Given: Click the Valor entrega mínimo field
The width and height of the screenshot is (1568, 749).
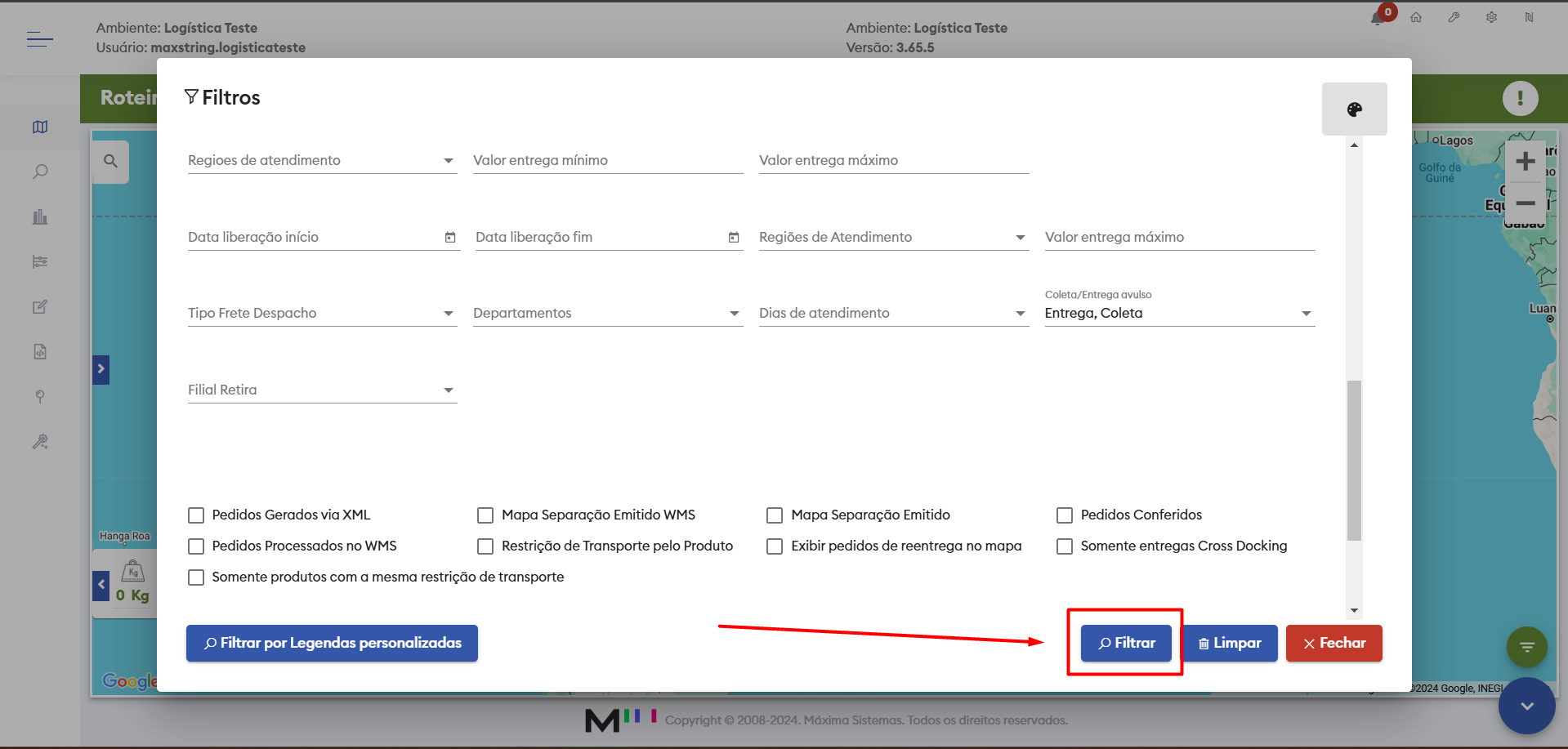Looking at the screenshot, I should 607,161.
